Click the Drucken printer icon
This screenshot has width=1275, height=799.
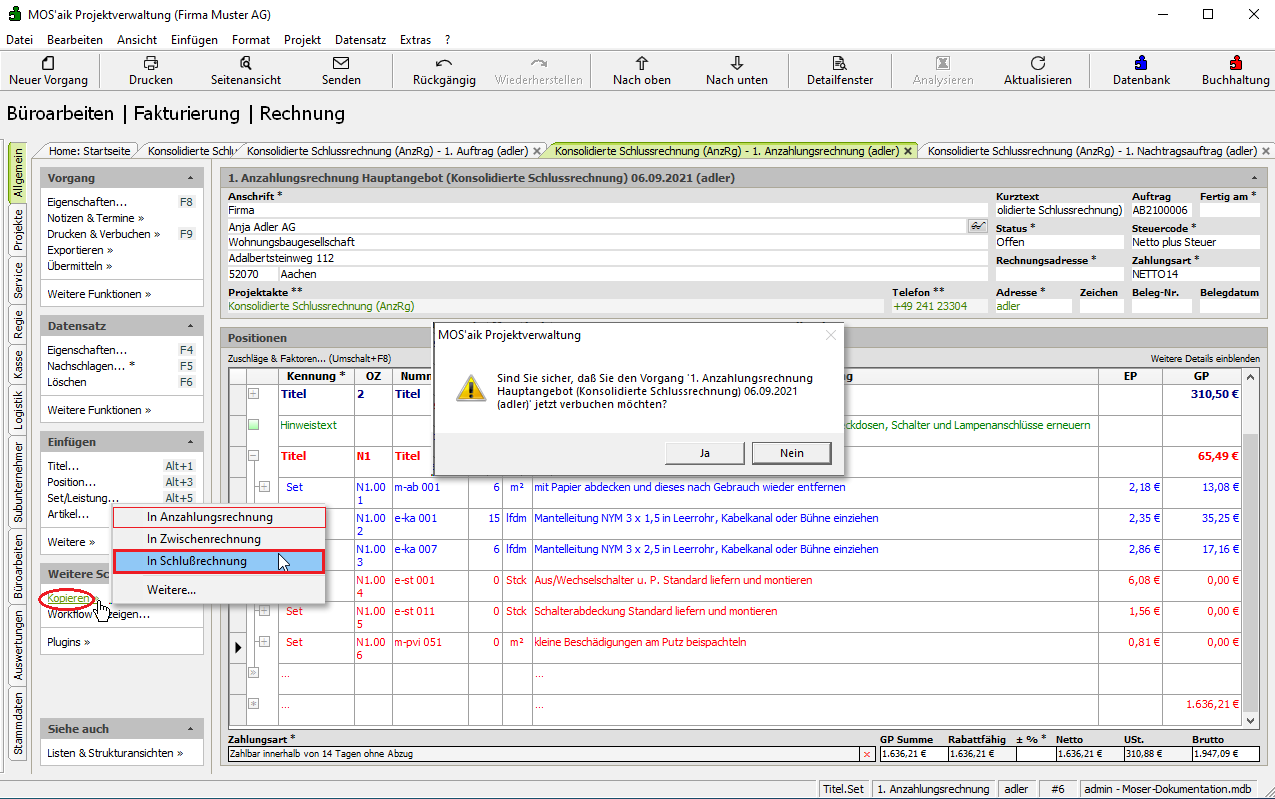pyautogui.click(x=151, y=63)
